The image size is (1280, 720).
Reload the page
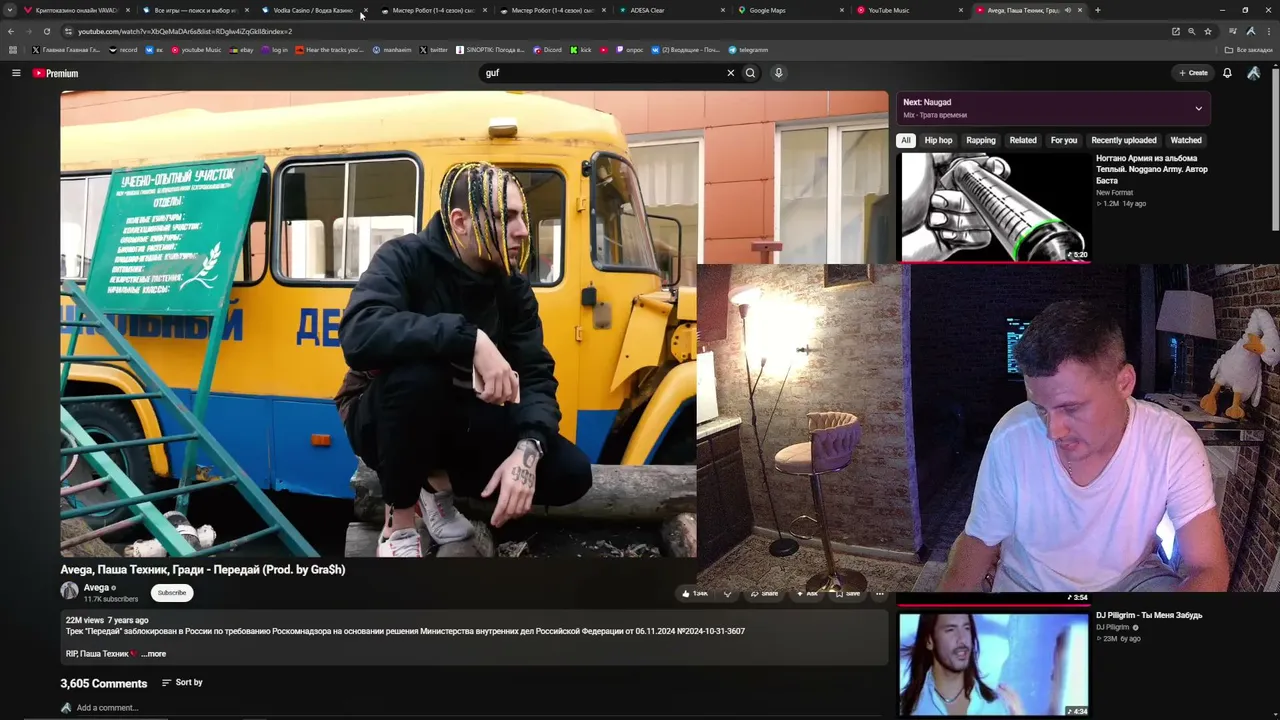(x=46, y=31)
